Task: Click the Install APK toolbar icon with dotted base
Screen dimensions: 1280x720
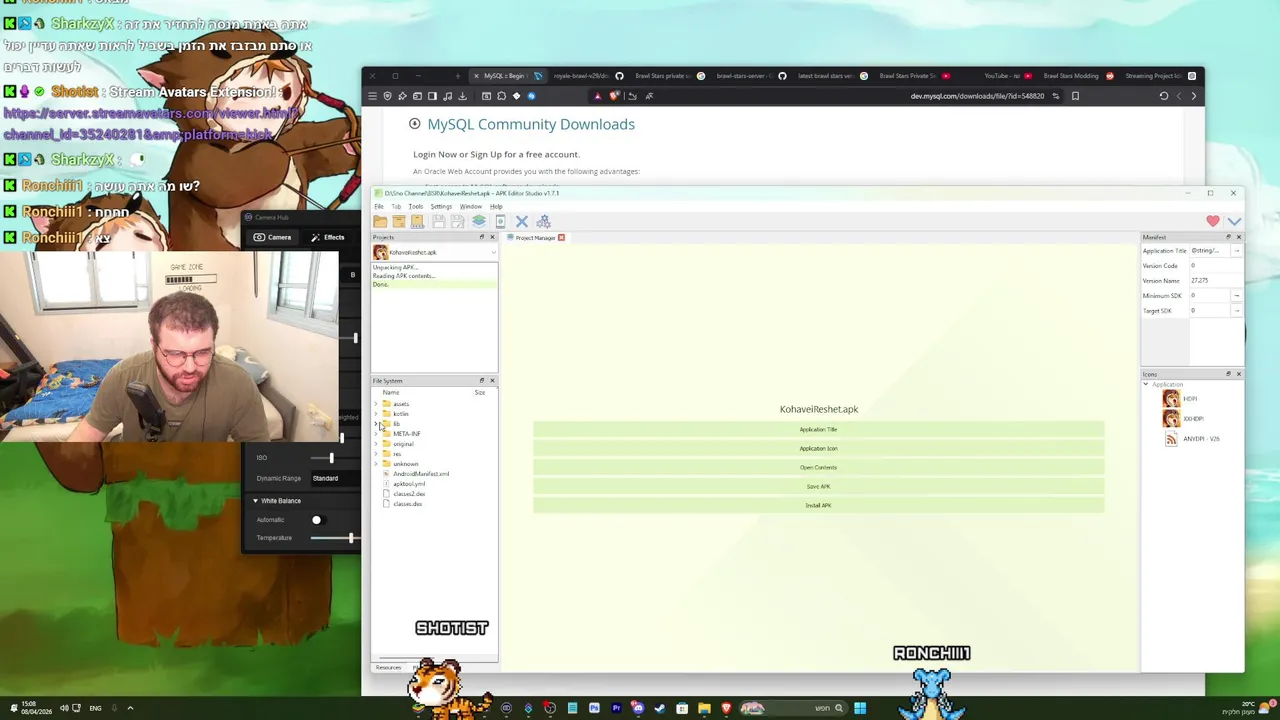Action: [x=417, y=221]
